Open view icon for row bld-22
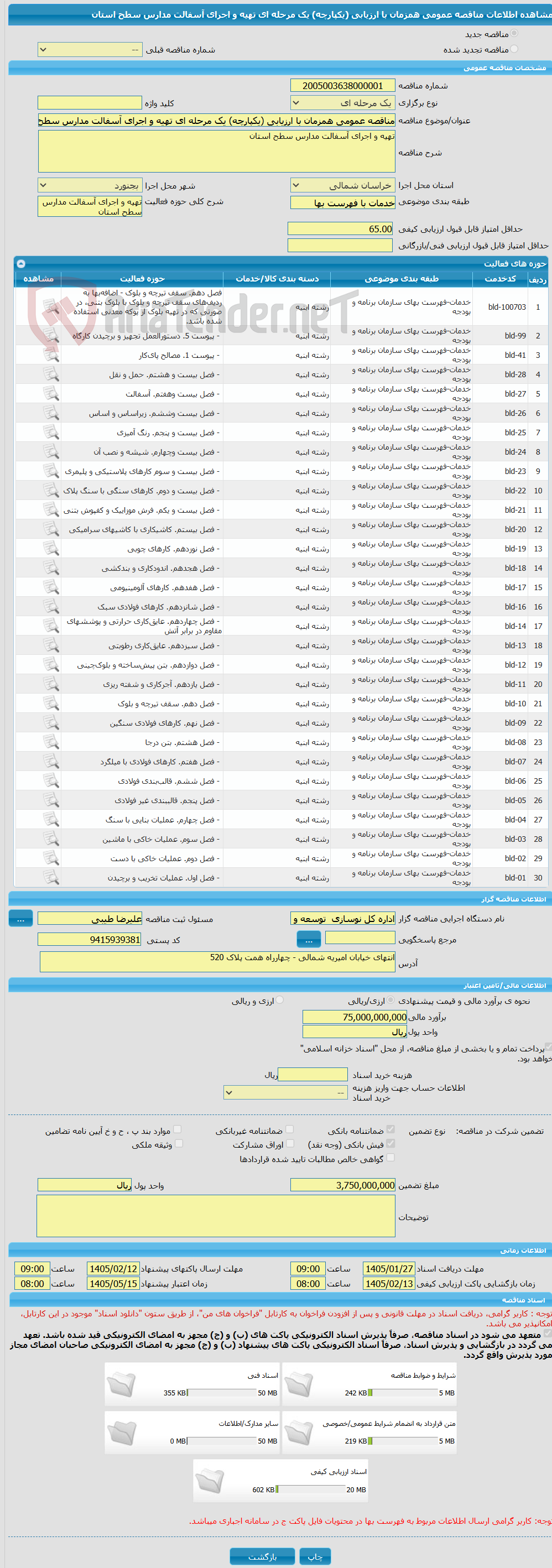552x1568 pixels. pyautogui.click(x=51, y=491)
